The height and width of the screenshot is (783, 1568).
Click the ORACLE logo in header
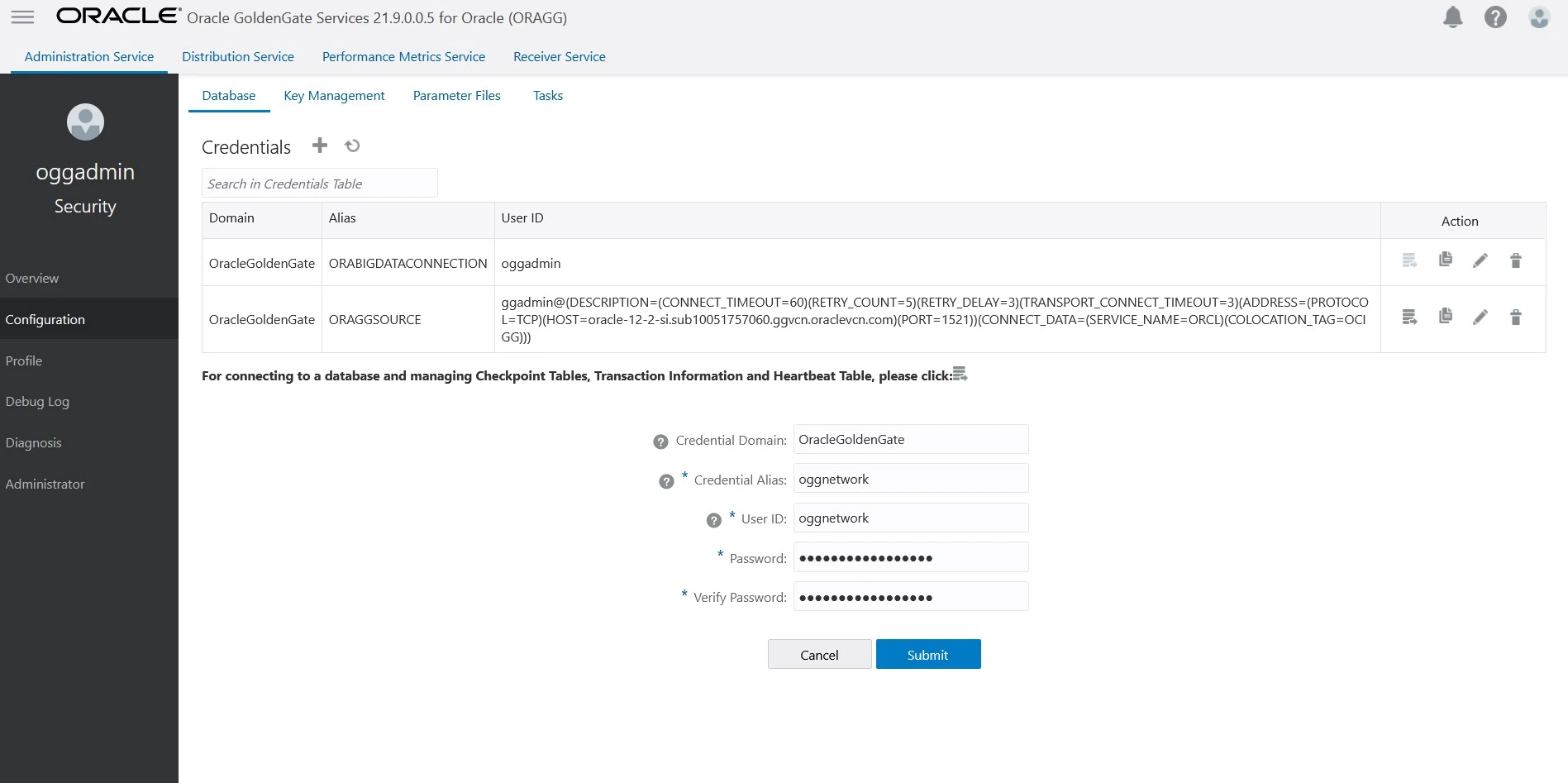pos(119,16)
